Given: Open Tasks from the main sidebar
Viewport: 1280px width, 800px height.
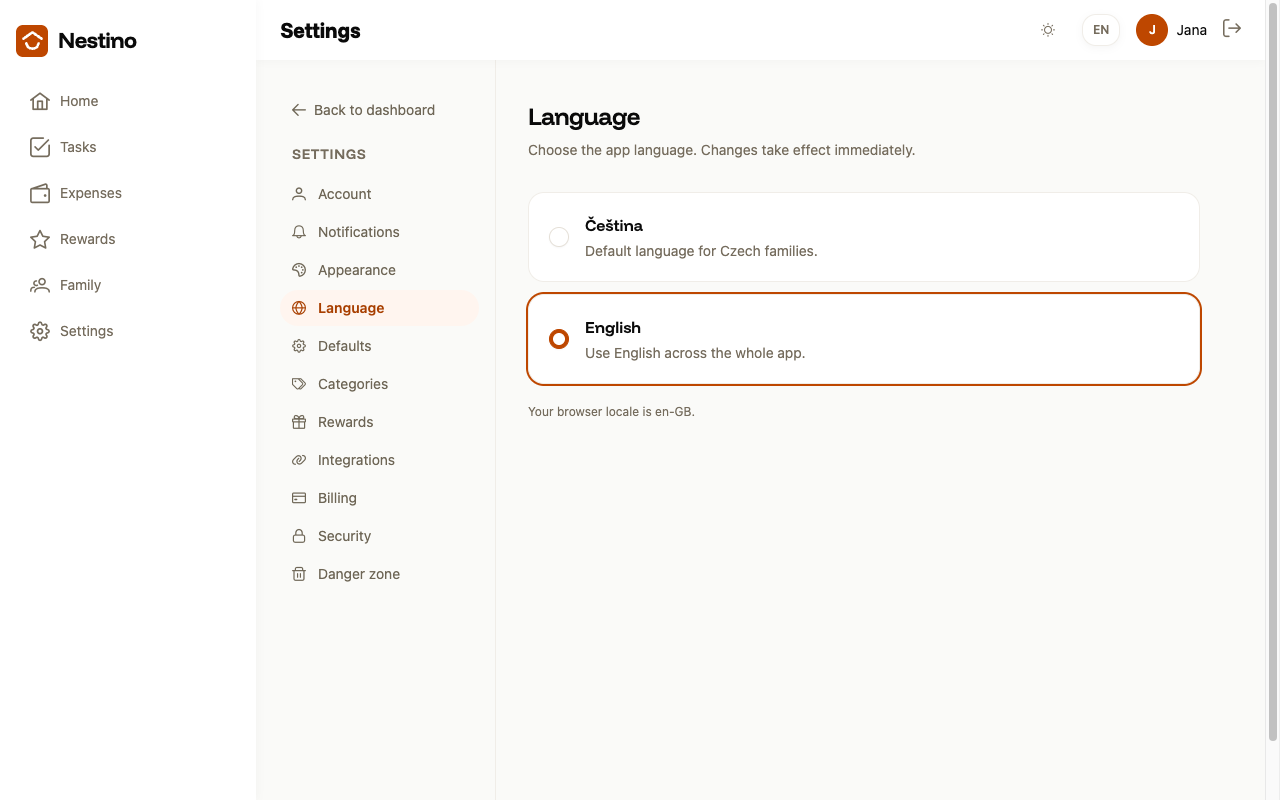Looking at the screenshot, I should tap(128, 147).
